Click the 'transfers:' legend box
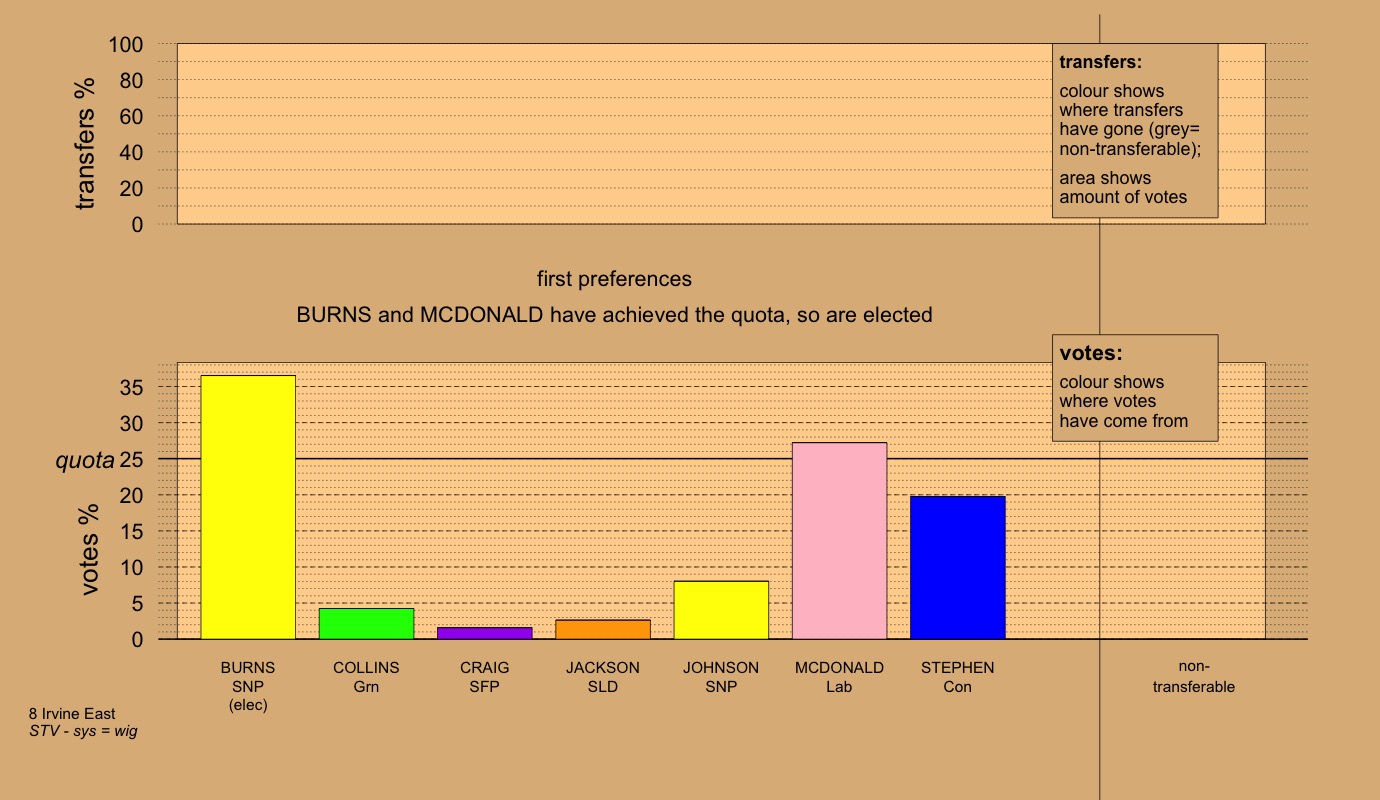 click(x=1135, y=130)
